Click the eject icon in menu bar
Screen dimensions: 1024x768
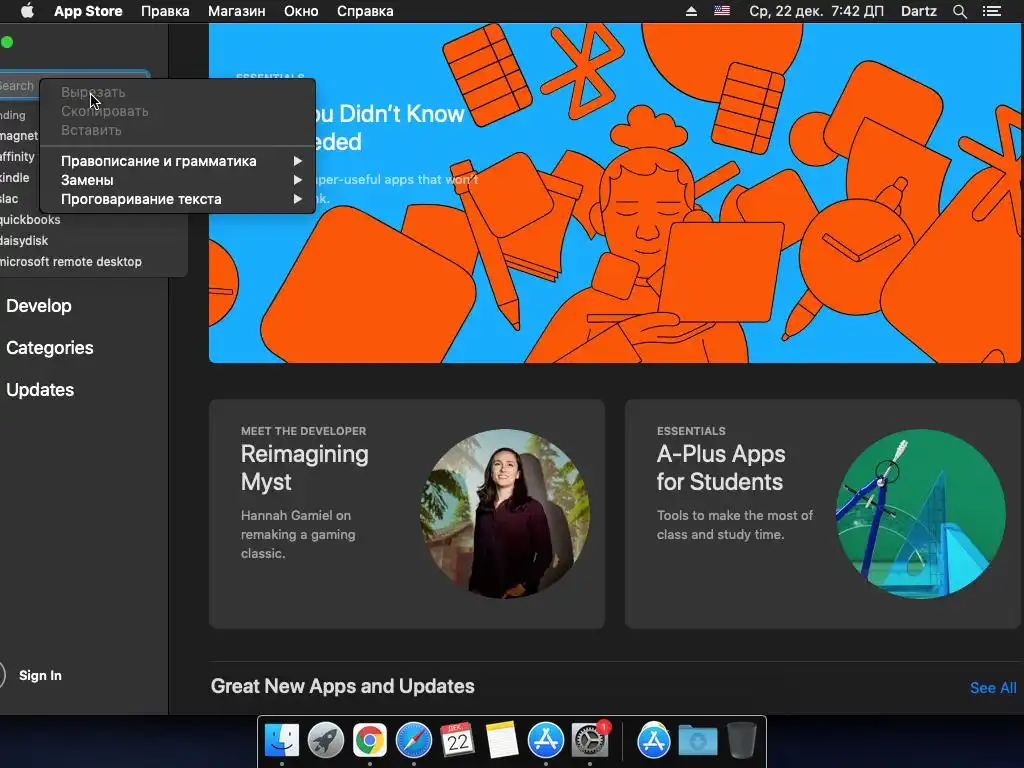691,11
